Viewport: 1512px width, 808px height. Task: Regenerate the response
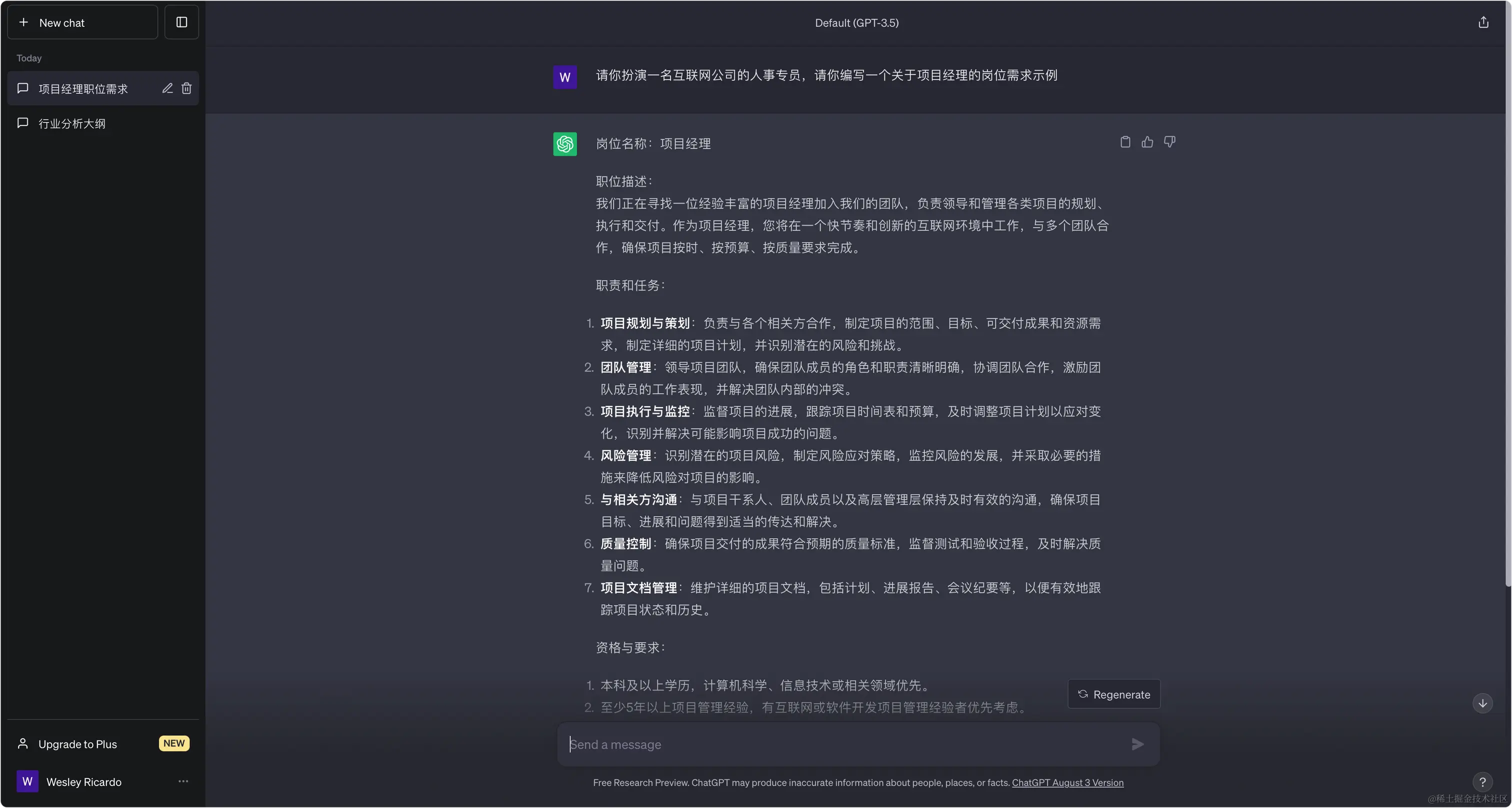(1113, 693)
